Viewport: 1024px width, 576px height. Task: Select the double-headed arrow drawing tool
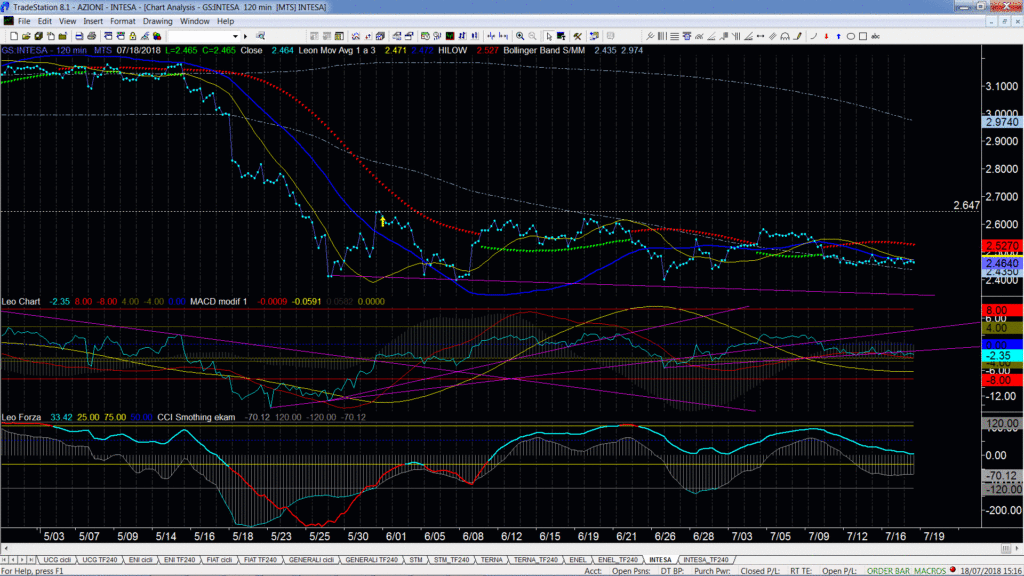[x=760, y=37]
